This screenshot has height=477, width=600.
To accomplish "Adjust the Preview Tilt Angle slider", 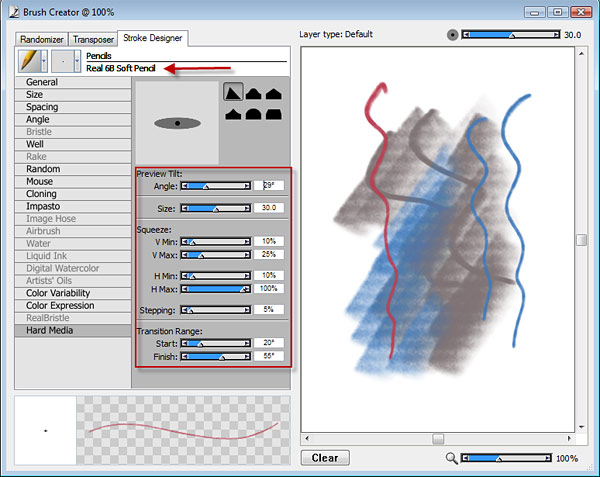I will [x=216, y=186].
